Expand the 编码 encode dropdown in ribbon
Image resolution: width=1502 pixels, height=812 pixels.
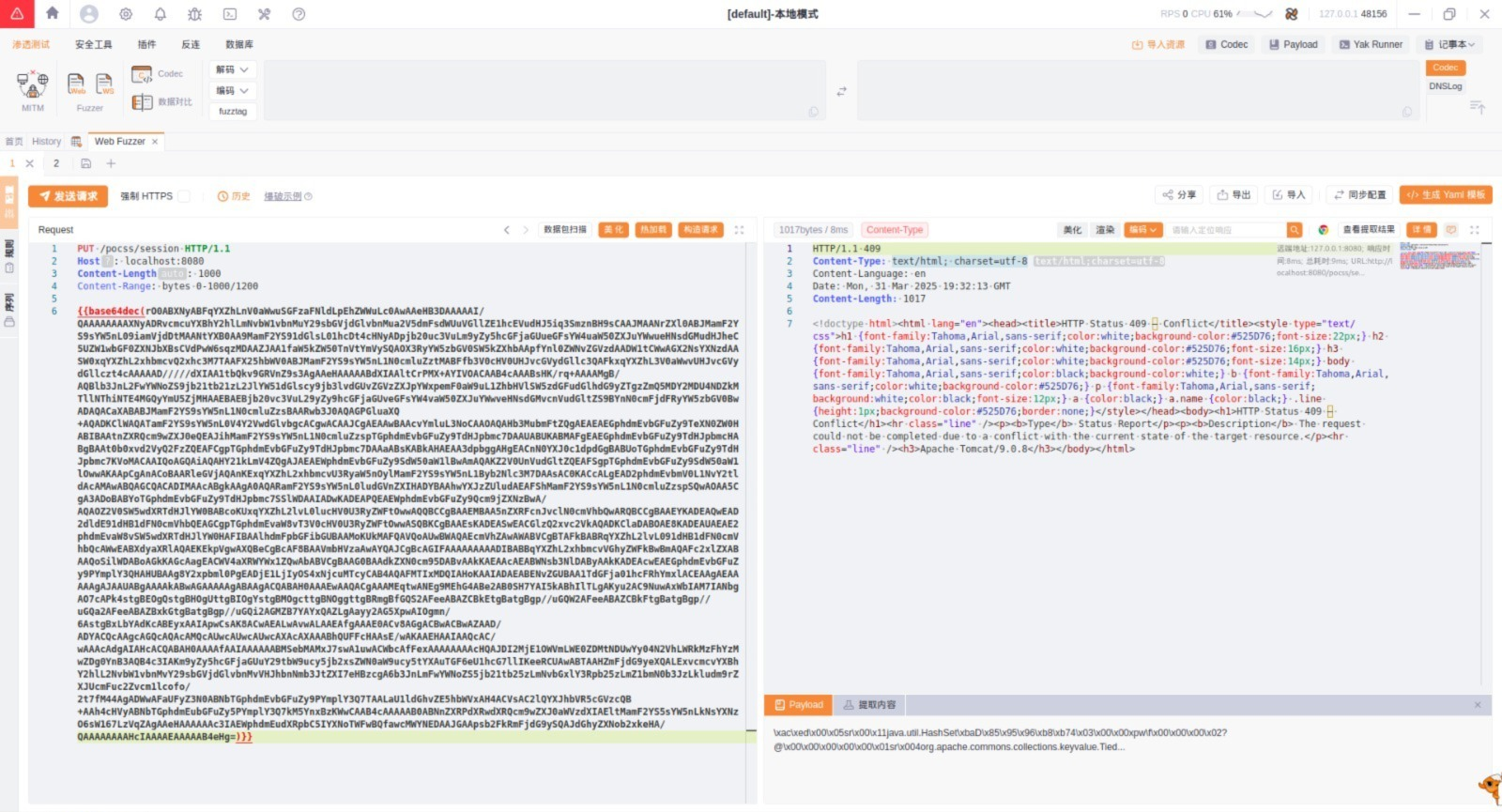tap(233, 91)
